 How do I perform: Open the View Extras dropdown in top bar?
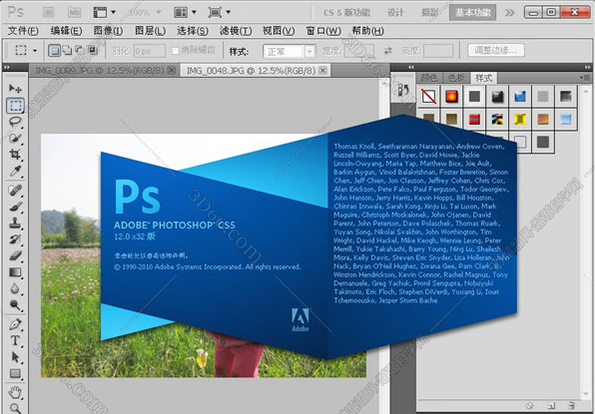(104, 13)
